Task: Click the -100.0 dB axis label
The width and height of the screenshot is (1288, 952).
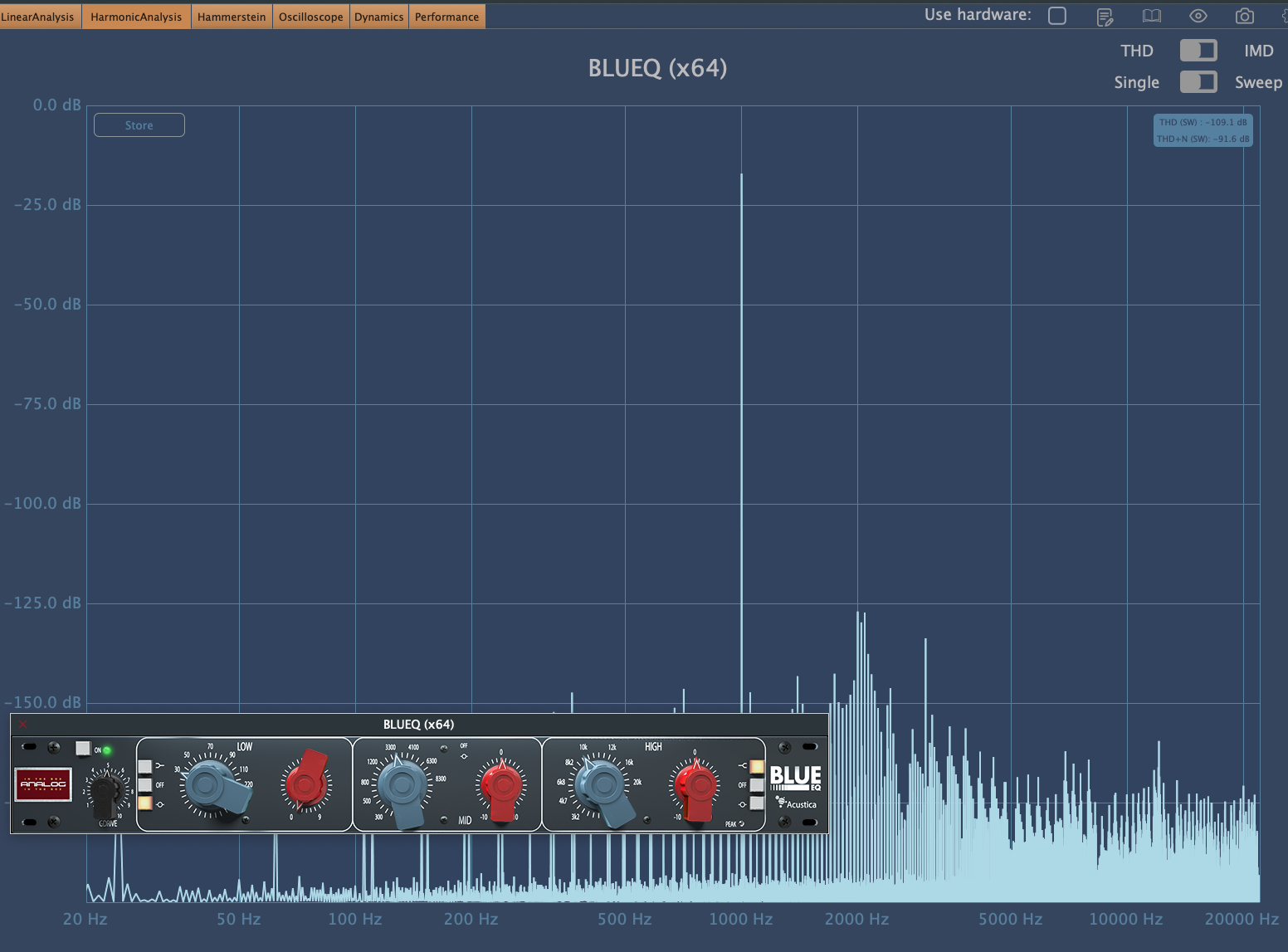Action: [43, 503]
